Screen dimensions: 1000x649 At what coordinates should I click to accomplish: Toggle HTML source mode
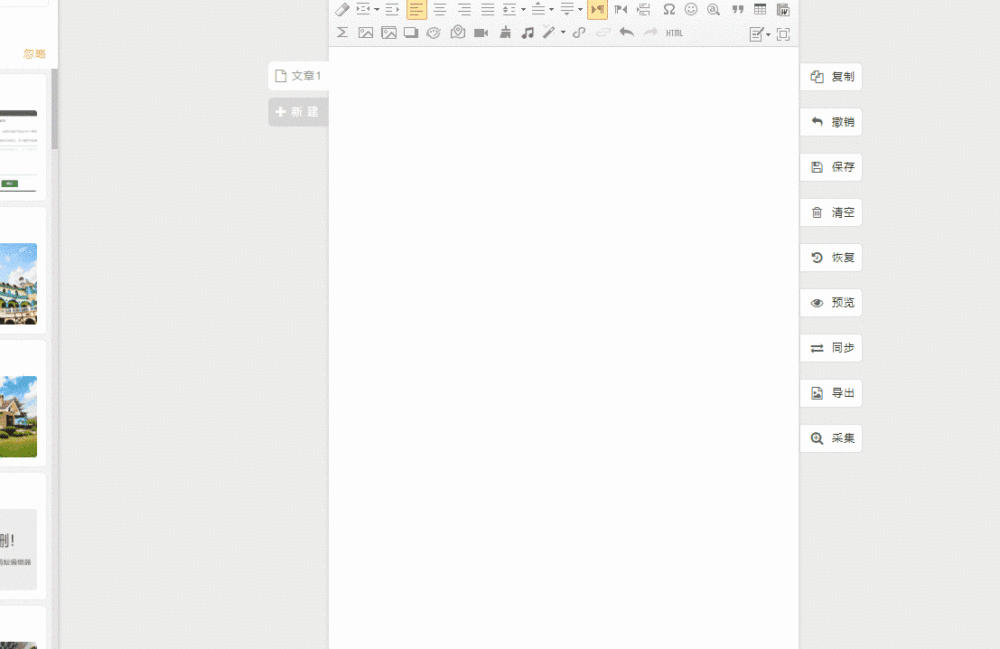pos(674,33)
